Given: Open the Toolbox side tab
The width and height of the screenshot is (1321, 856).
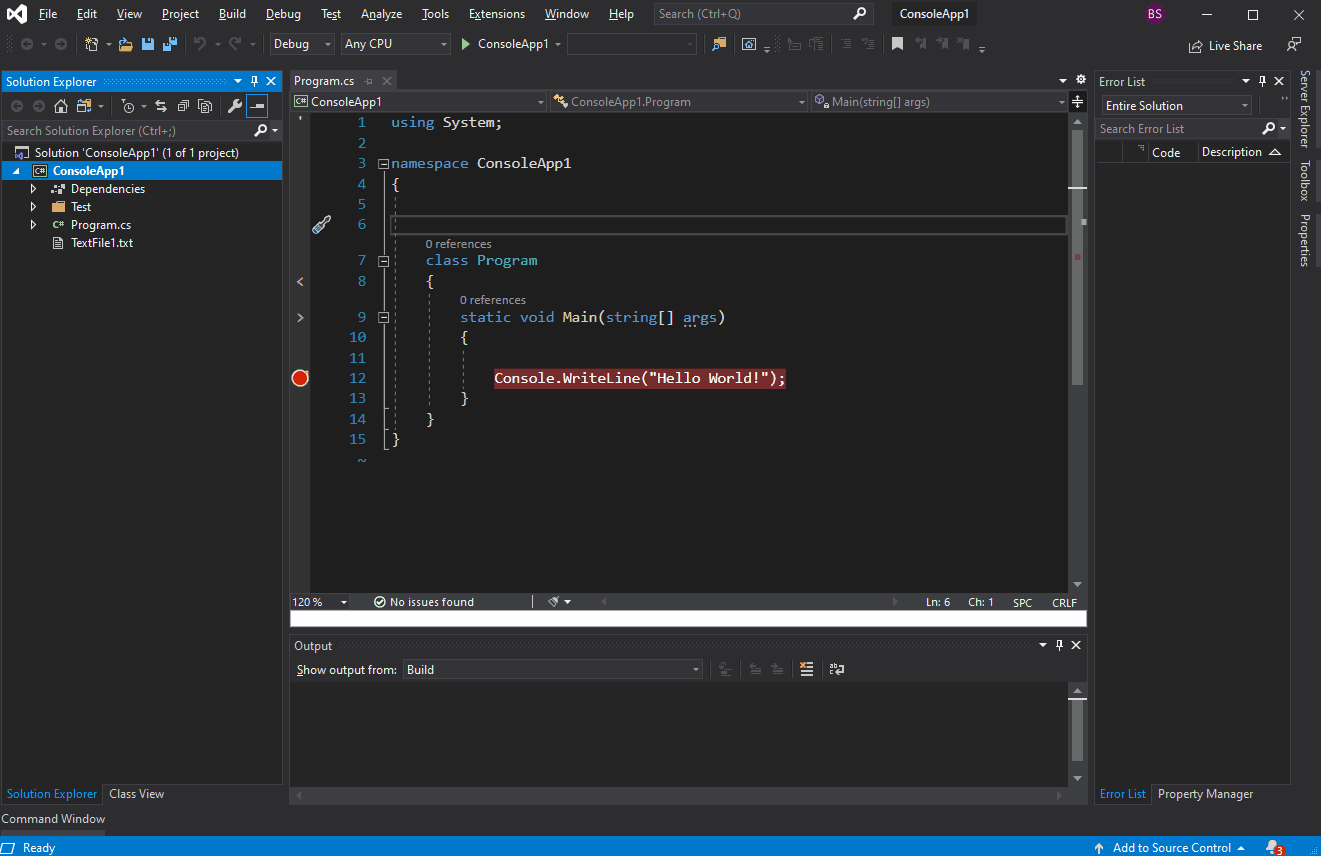Looking at the screenshot, I should 1305,181.
